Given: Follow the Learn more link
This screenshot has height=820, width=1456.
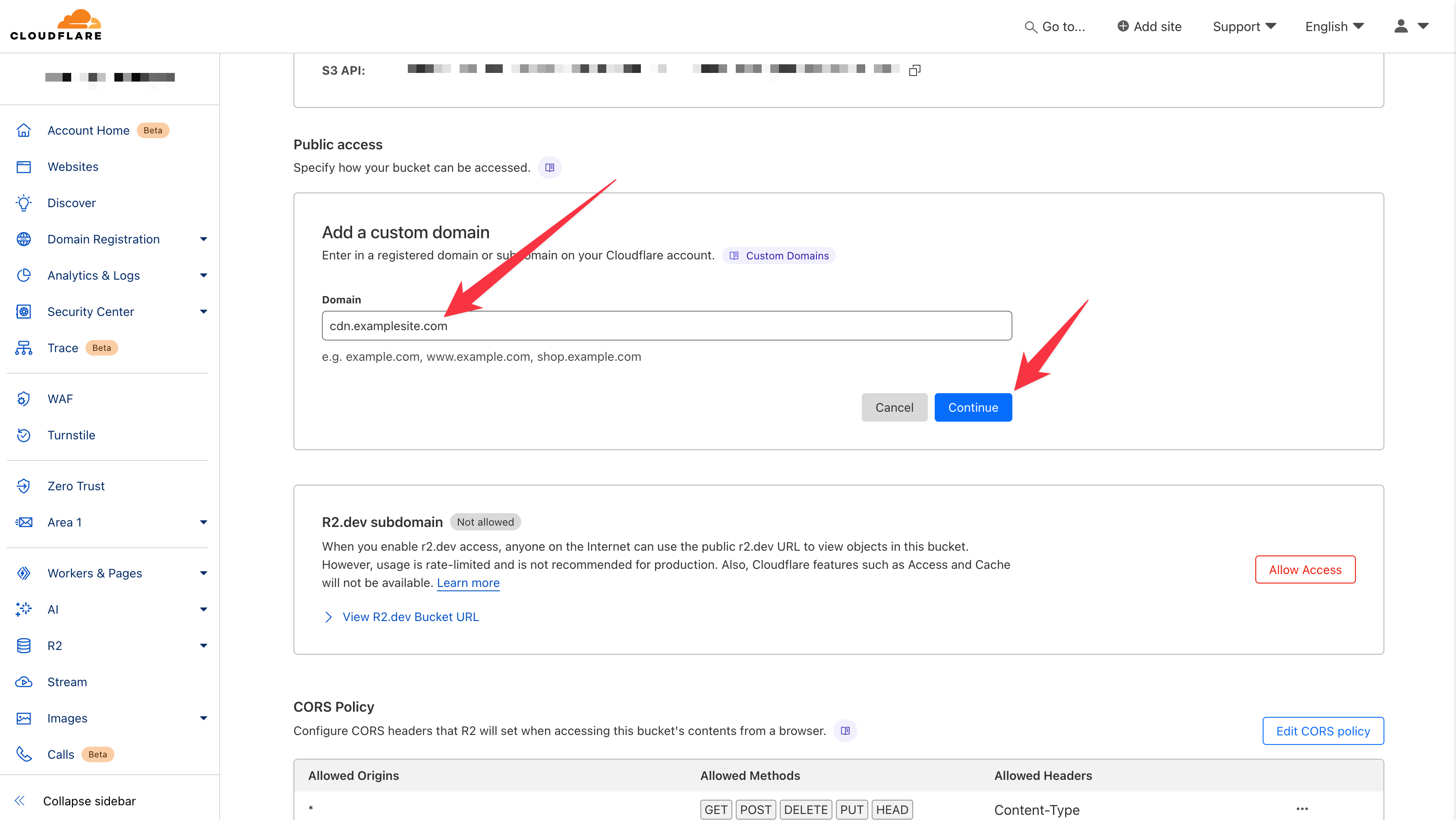Looking at the screenshot, I should pos(468,583).
